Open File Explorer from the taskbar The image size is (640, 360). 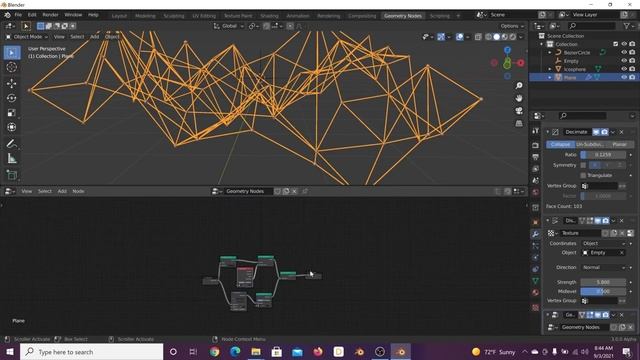click(x=256, y=352)
